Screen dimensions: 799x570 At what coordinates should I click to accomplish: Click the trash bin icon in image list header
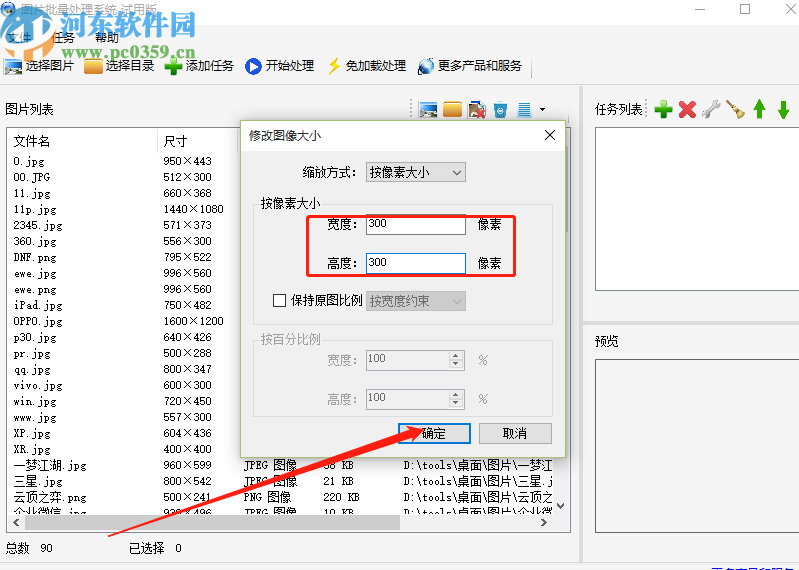pyautogui.click(x=500, y=110)
